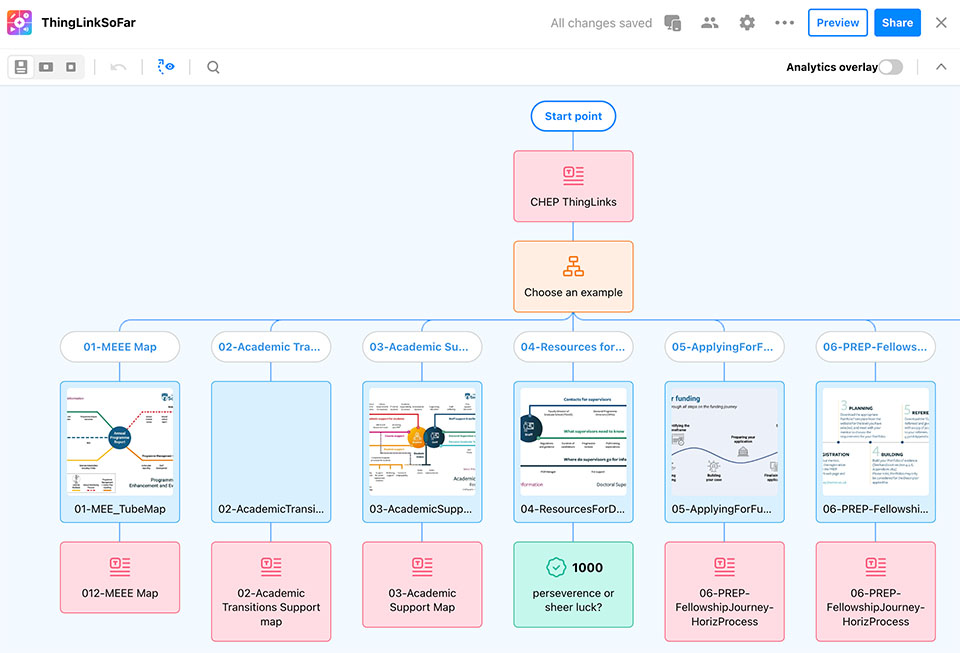Click the Preview button

click(x=837, y=23)
